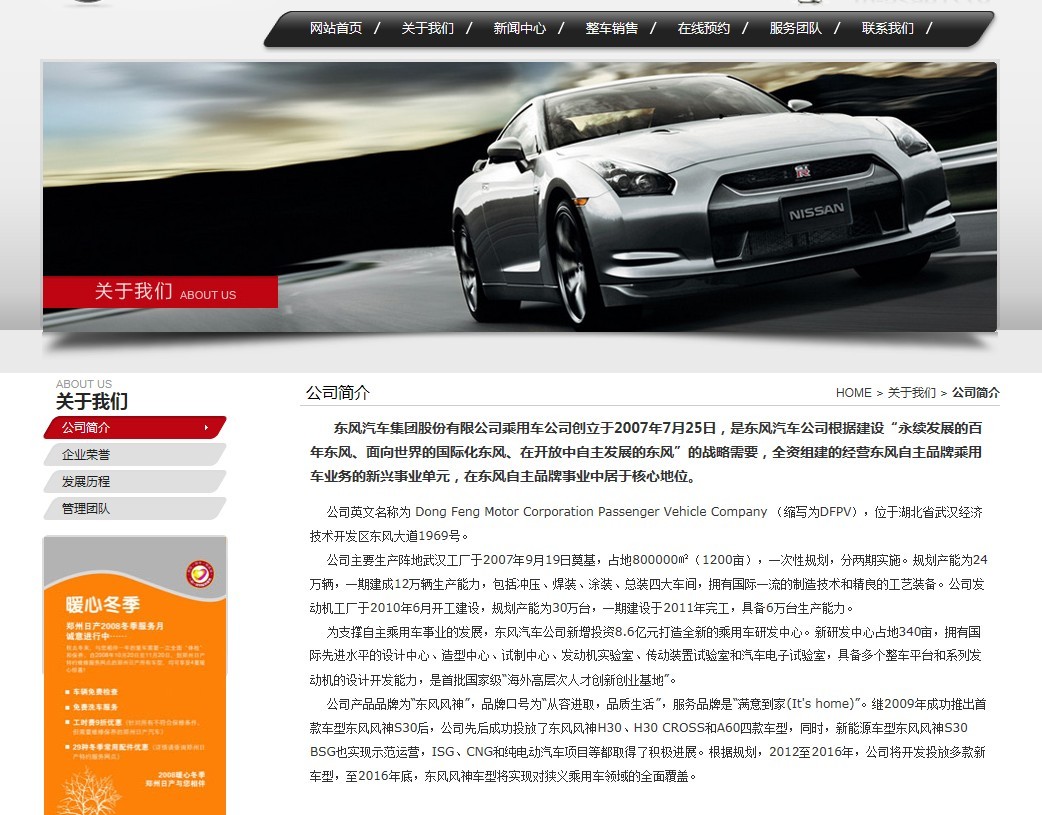Image resolution: width=1042 pixels, height=815 pixels.
Task: Click the bold intro paragraph about 2007年7月25日
Action: (646, 452)
